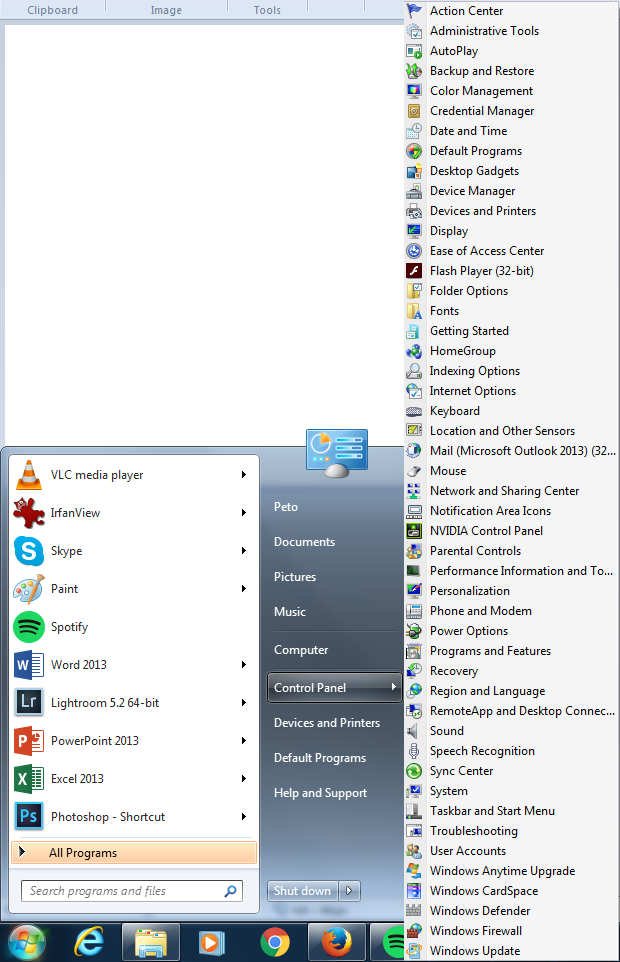Screen dimensions: 620x962
Task: Select Programs and Features
Action: 511,651
